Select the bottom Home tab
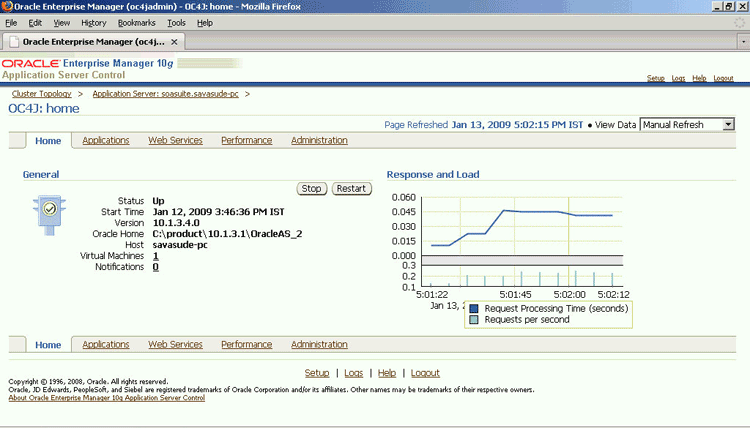750x428 pixels. point(48,345)
